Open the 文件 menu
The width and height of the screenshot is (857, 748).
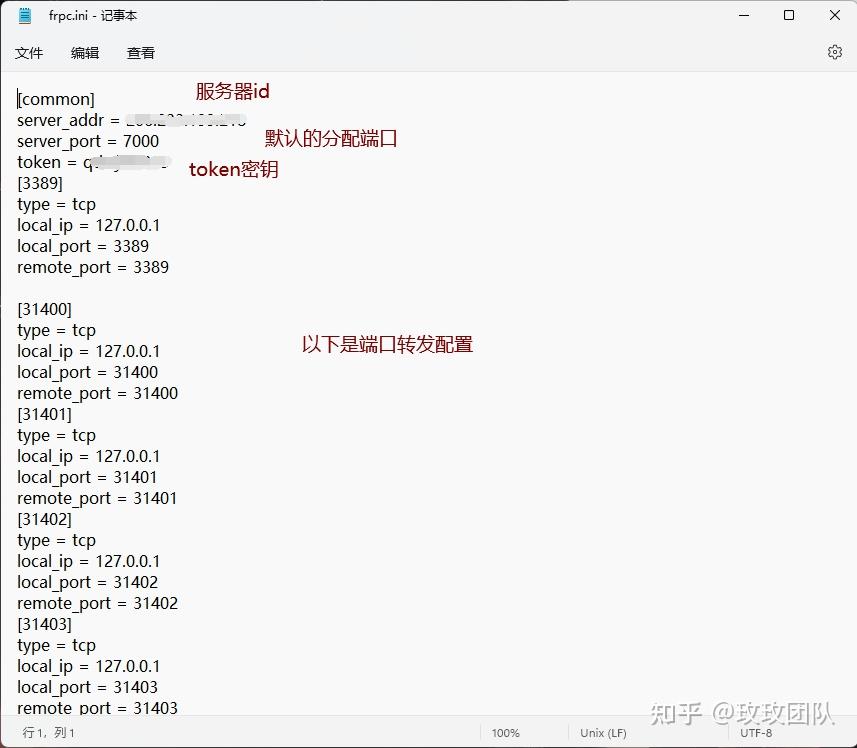point(30,52)
